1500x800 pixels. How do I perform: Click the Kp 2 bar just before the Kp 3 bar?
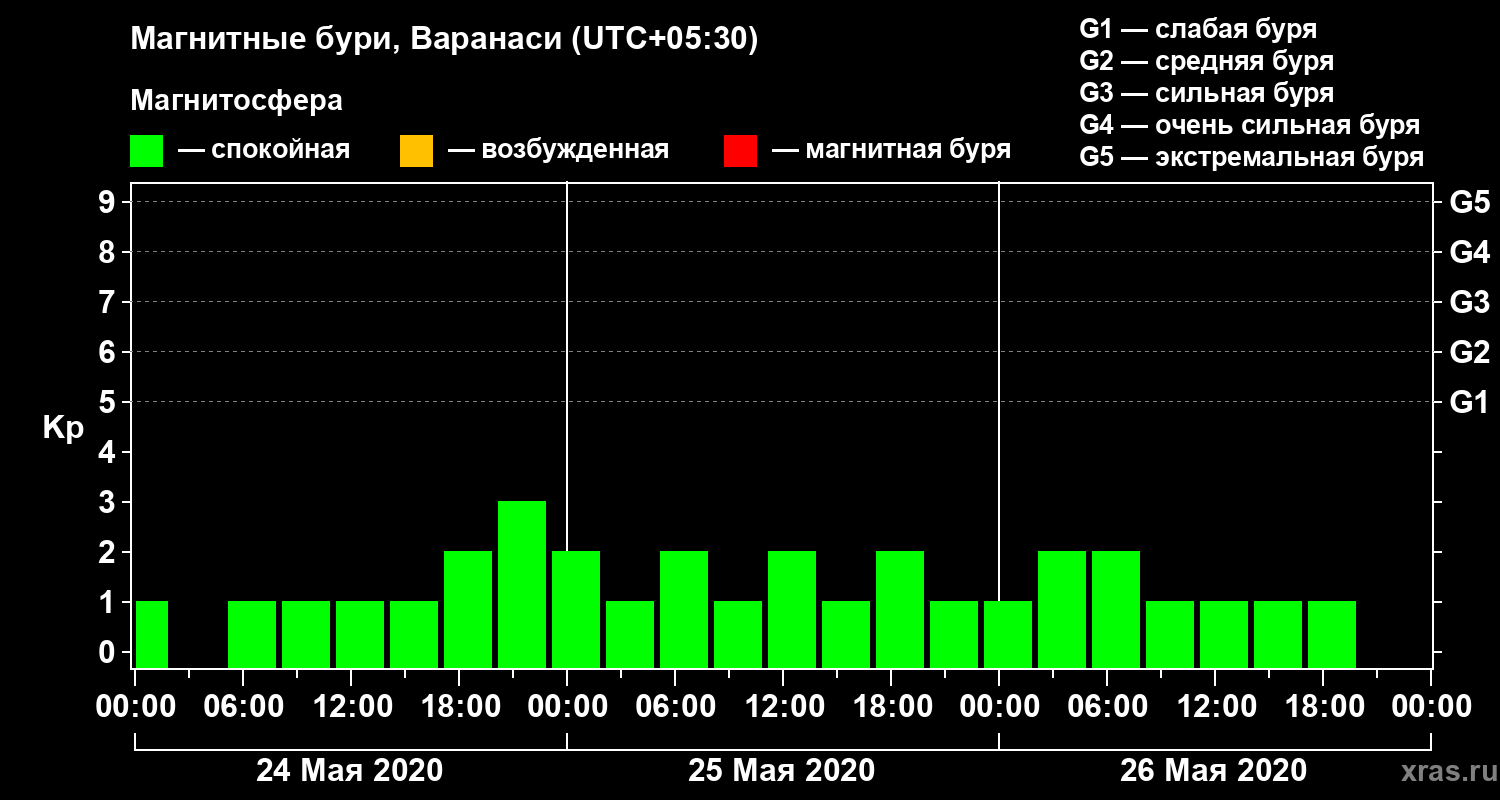click(x=468, y=609)
